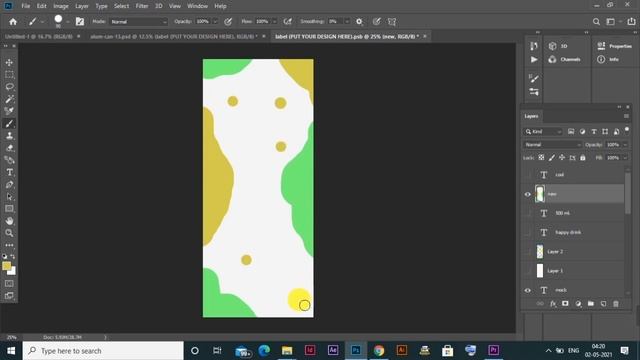Image resolution: width=640 pixels, height=360 pixels.
Task: Select the Eyedropper tool in toolbar
Action: click(x=9, y=111)
